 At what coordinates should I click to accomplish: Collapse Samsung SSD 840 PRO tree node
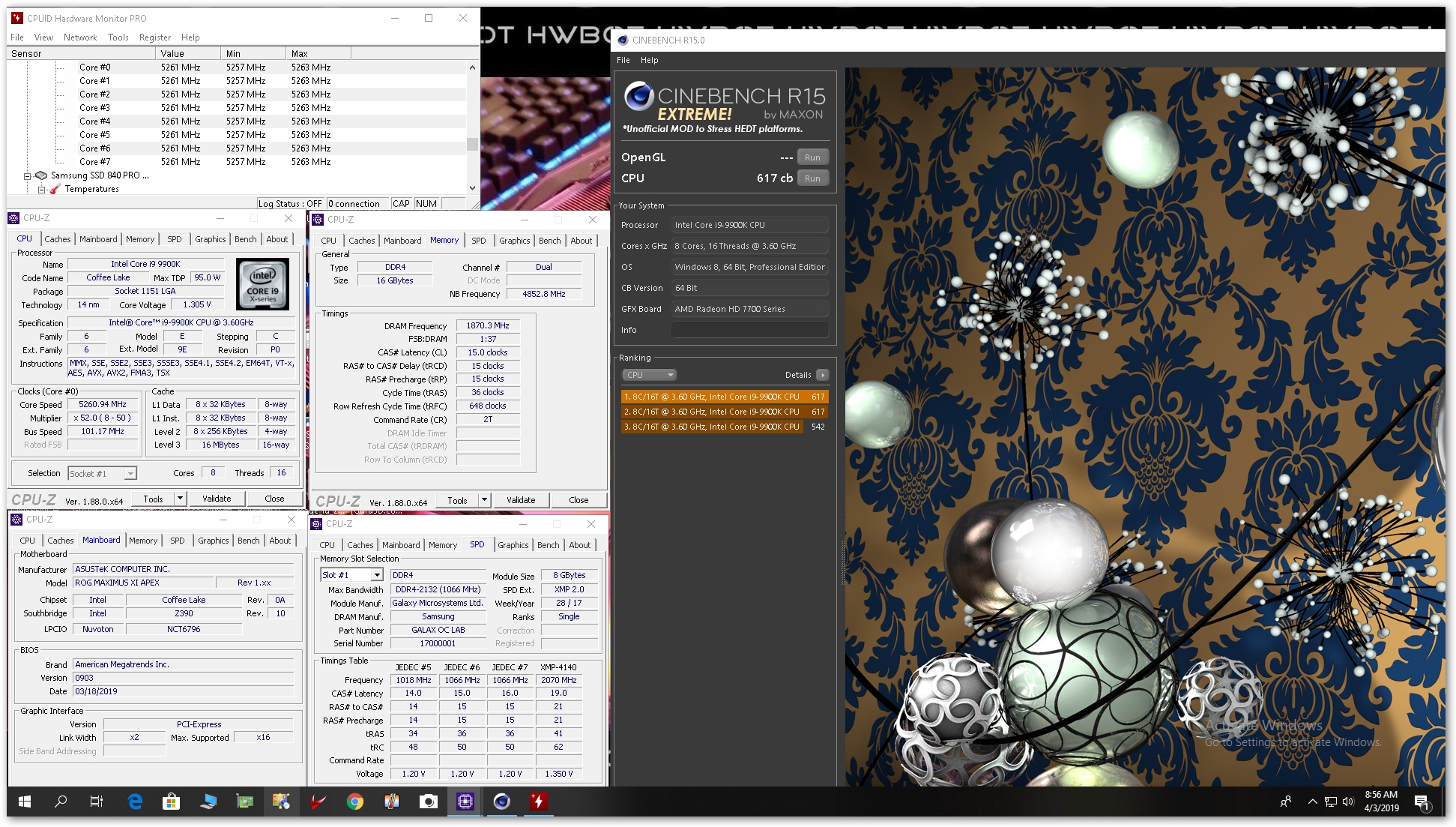point(27,176)
